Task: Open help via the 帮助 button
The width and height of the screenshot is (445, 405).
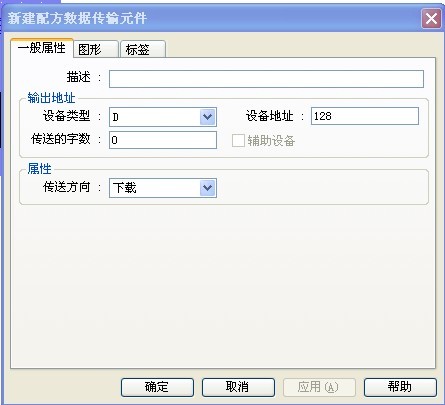Action: [x=400, y=387]
